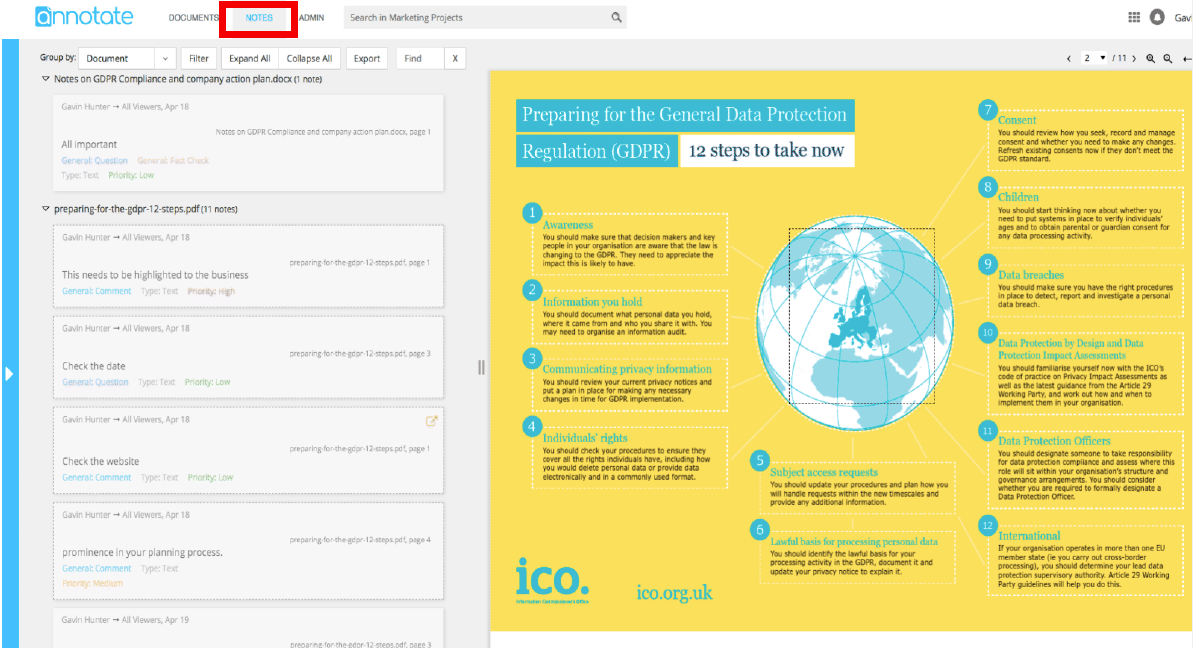Go to the previous document page
1193x648 pixels.
[1069, 59]
